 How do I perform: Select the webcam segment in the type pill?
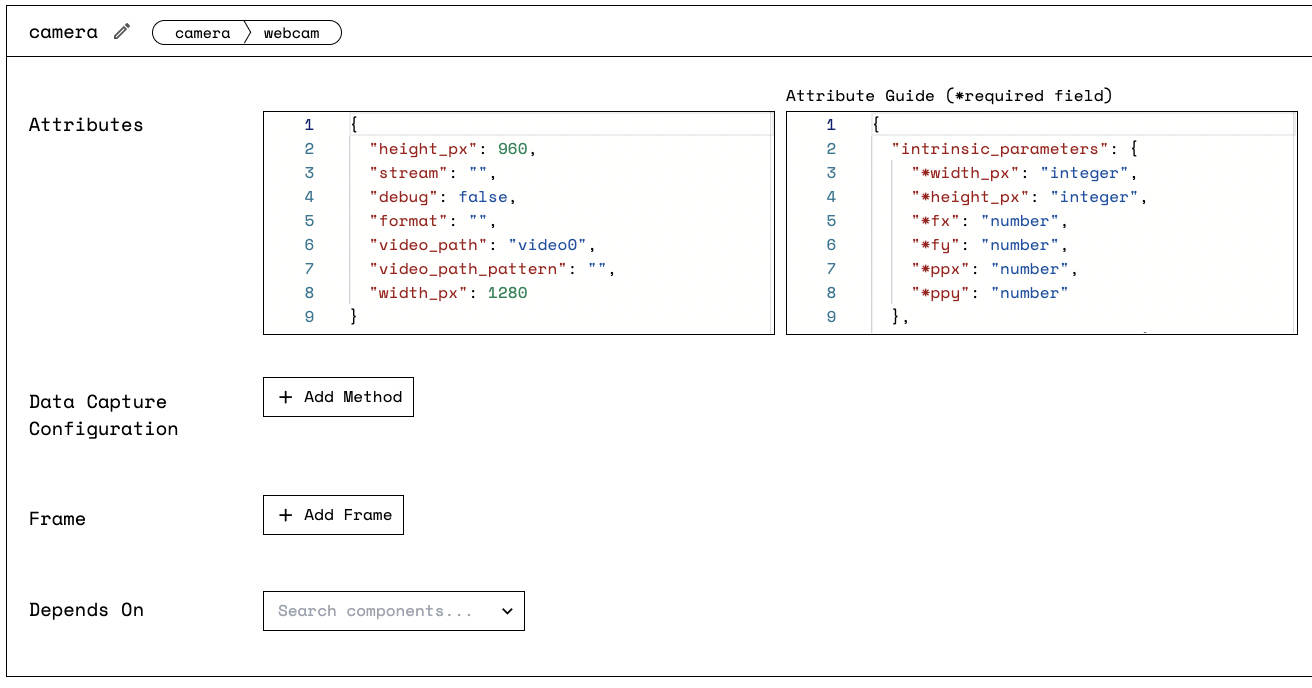point(292,33)
